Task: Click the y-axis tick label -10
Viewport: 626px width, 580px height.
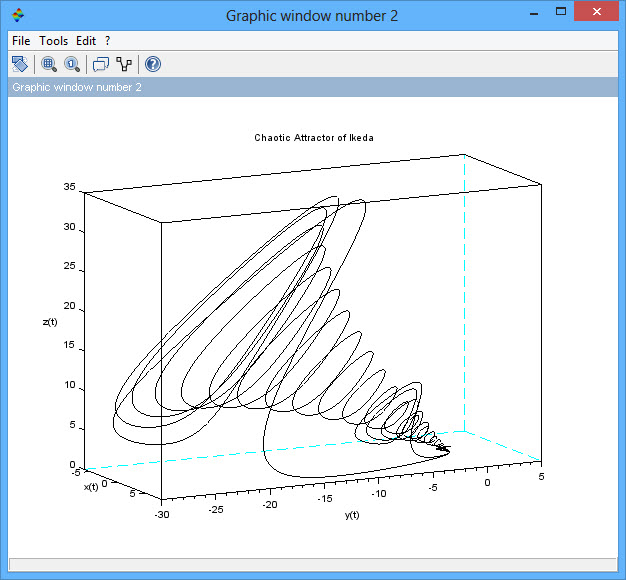Action: [379, 493]
